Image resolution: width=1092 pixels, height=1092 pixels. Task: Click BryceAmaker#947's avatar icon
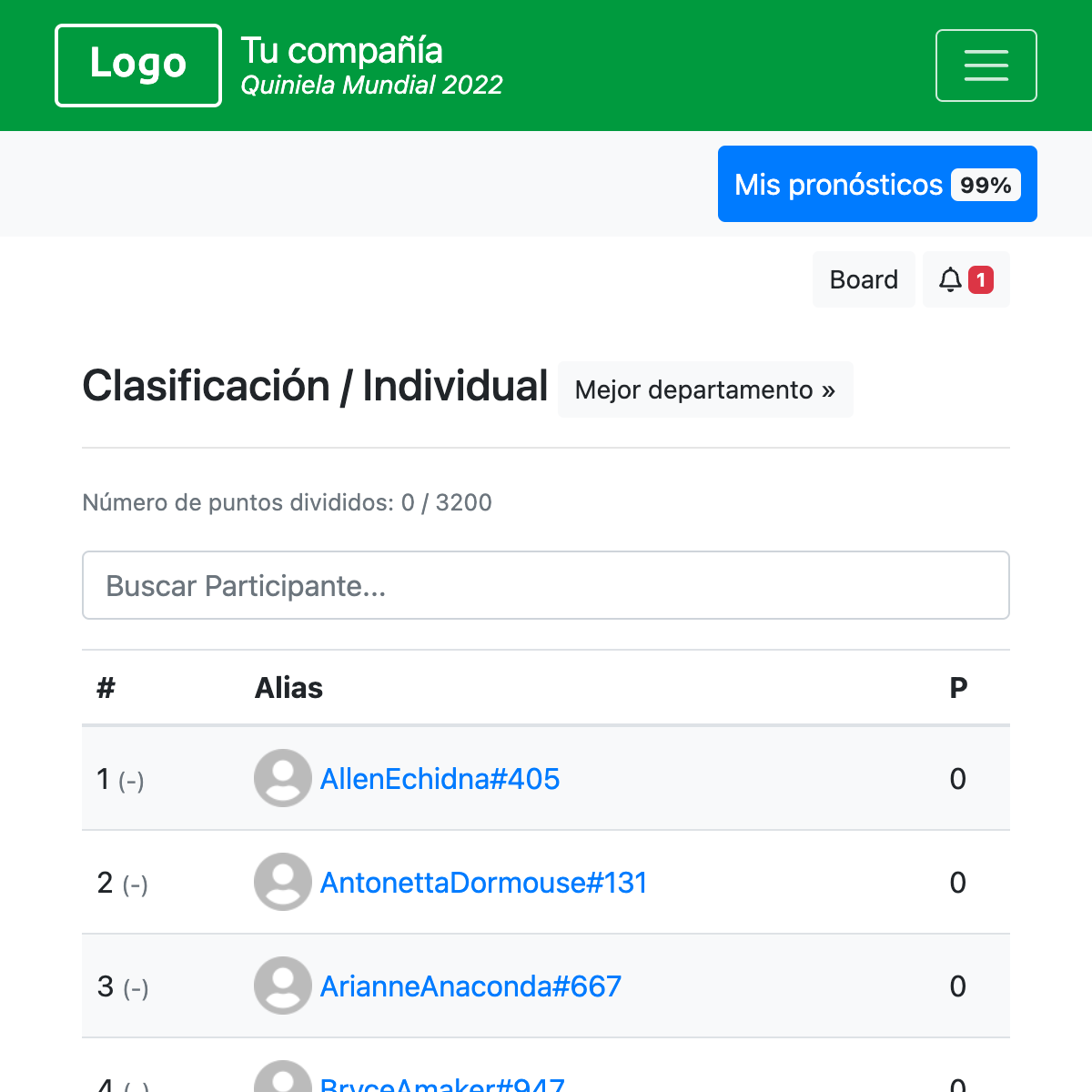pos(282,1083)
